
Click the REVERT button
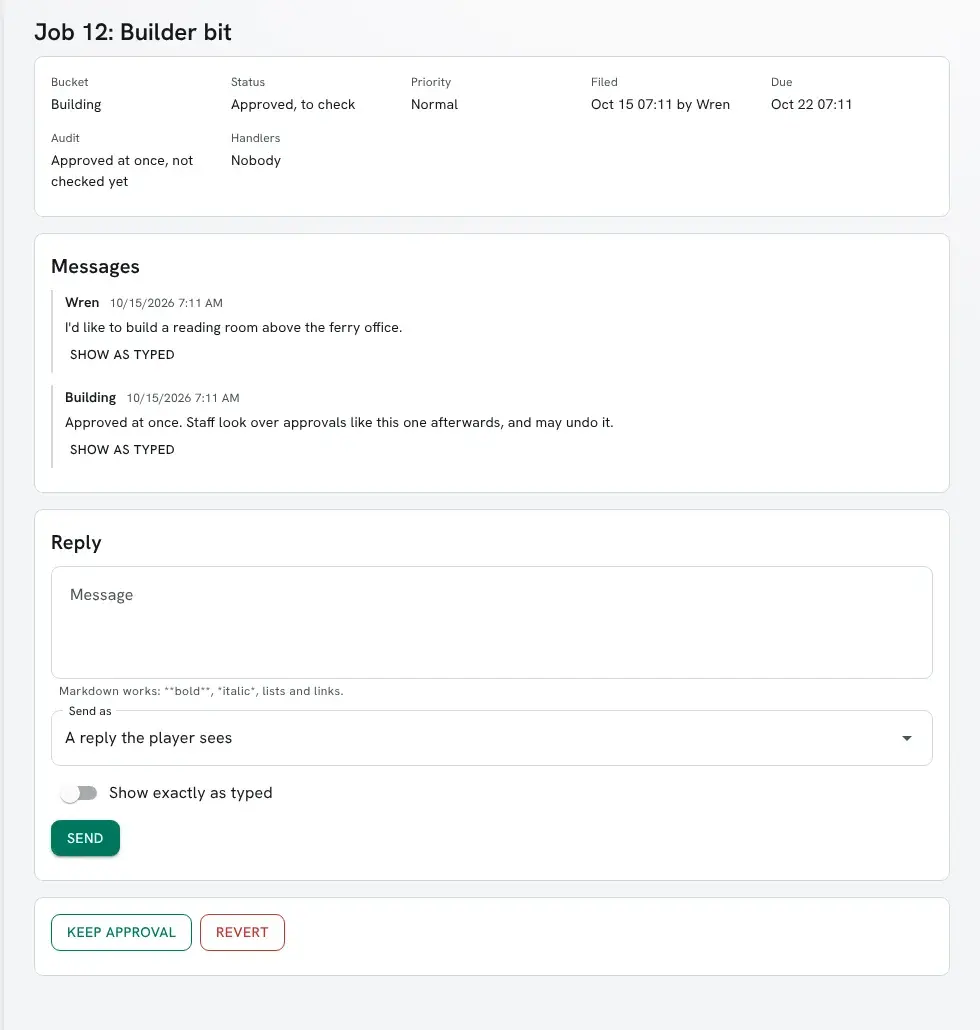(x=242, y=932)
